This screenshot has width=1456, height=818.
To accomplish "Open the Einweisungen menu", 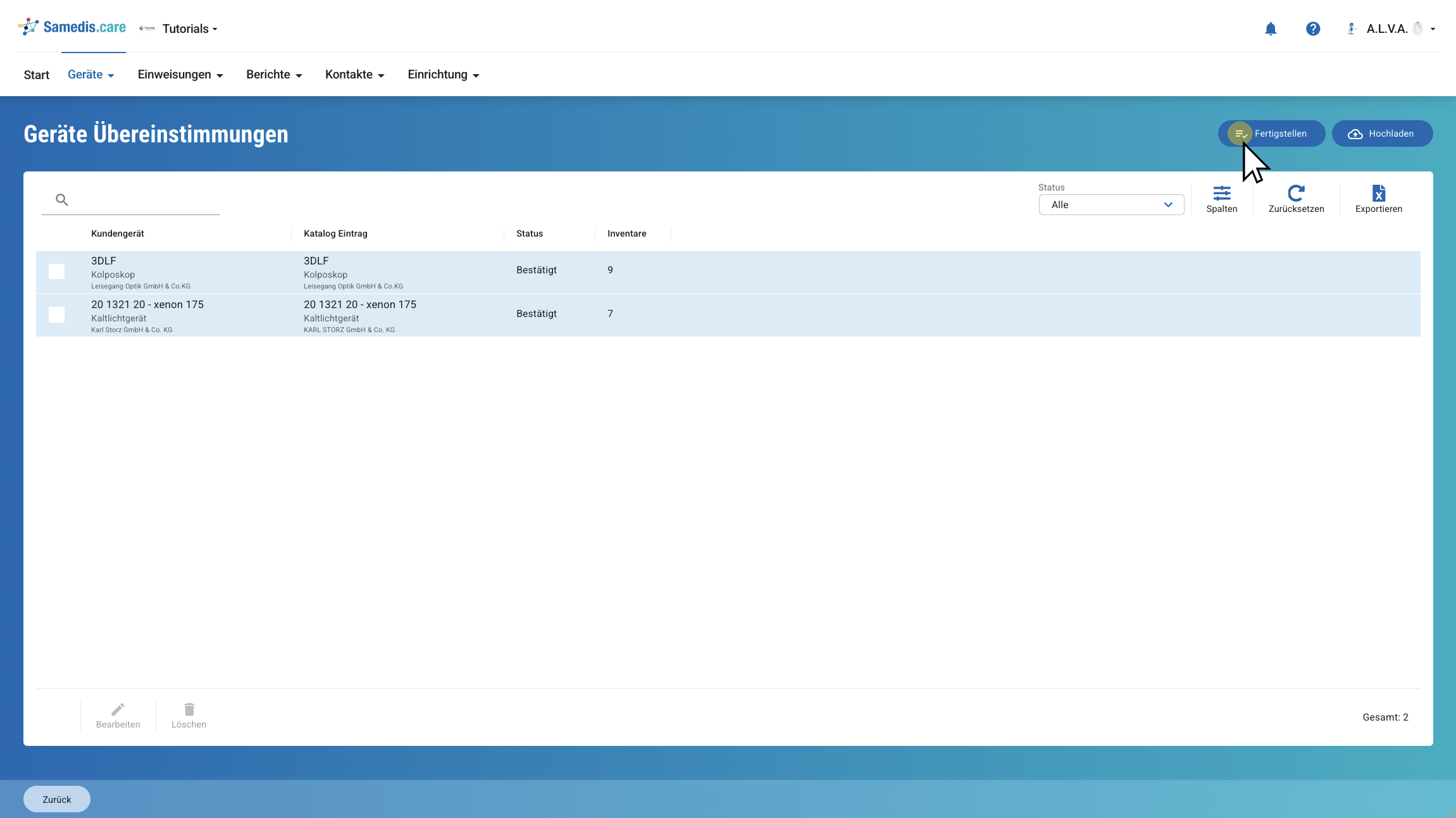I will pos(180,75).
